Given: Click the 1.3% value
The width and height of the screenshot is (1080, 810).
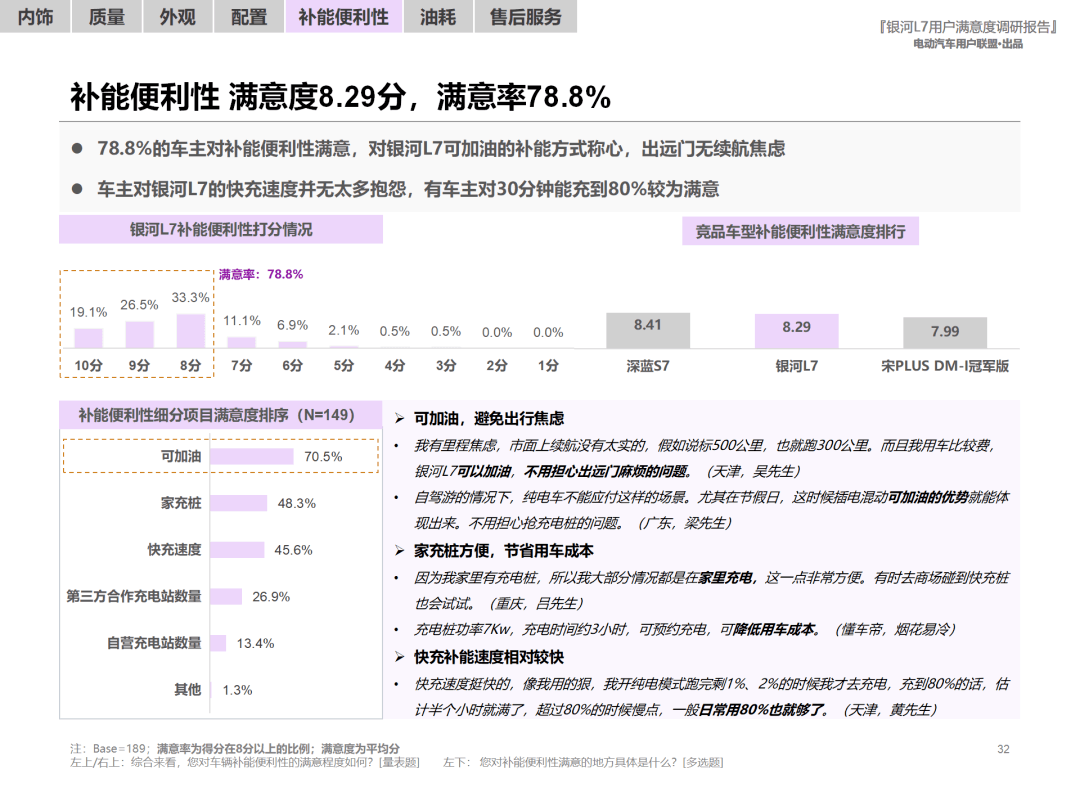Looking at the screenshot, I should pyautogui.click(x=238, y=690).
